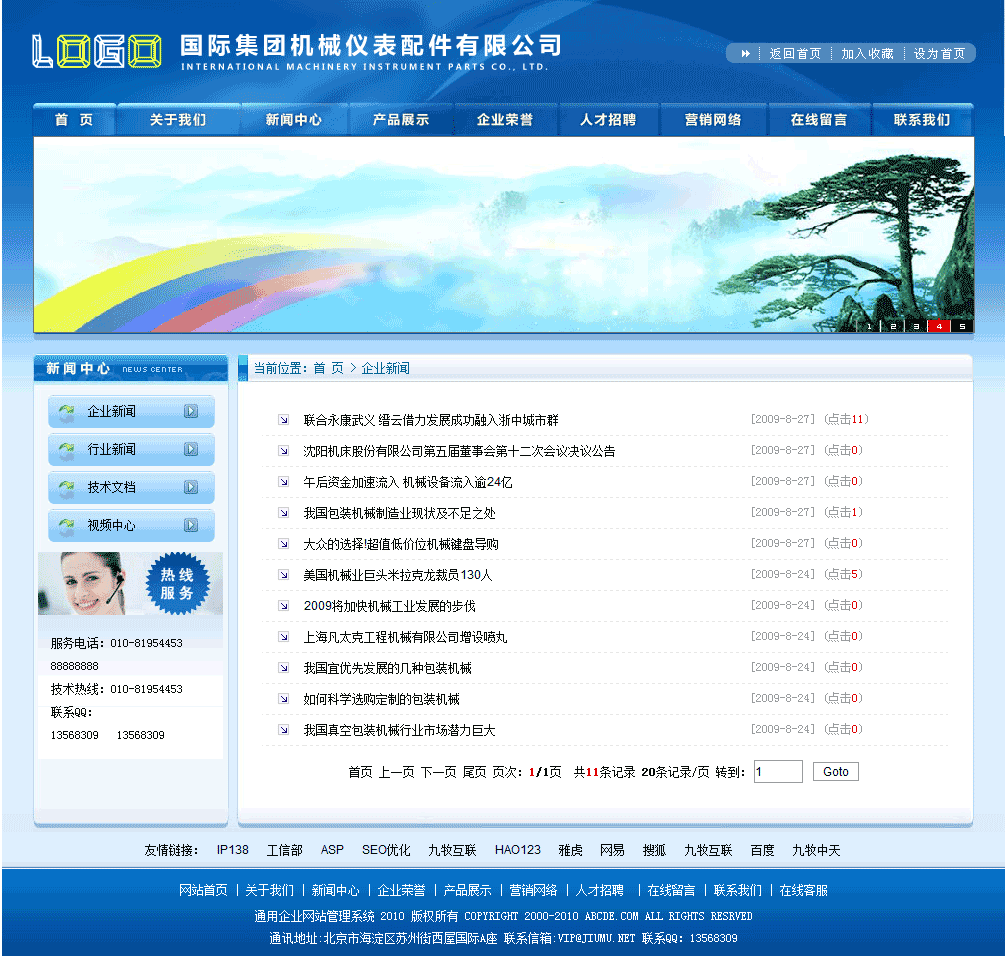Click arrow icon beside 我国真空包装机械 item
The image size is (1007, 956).
pyautogui.click(x=283, y=729)
